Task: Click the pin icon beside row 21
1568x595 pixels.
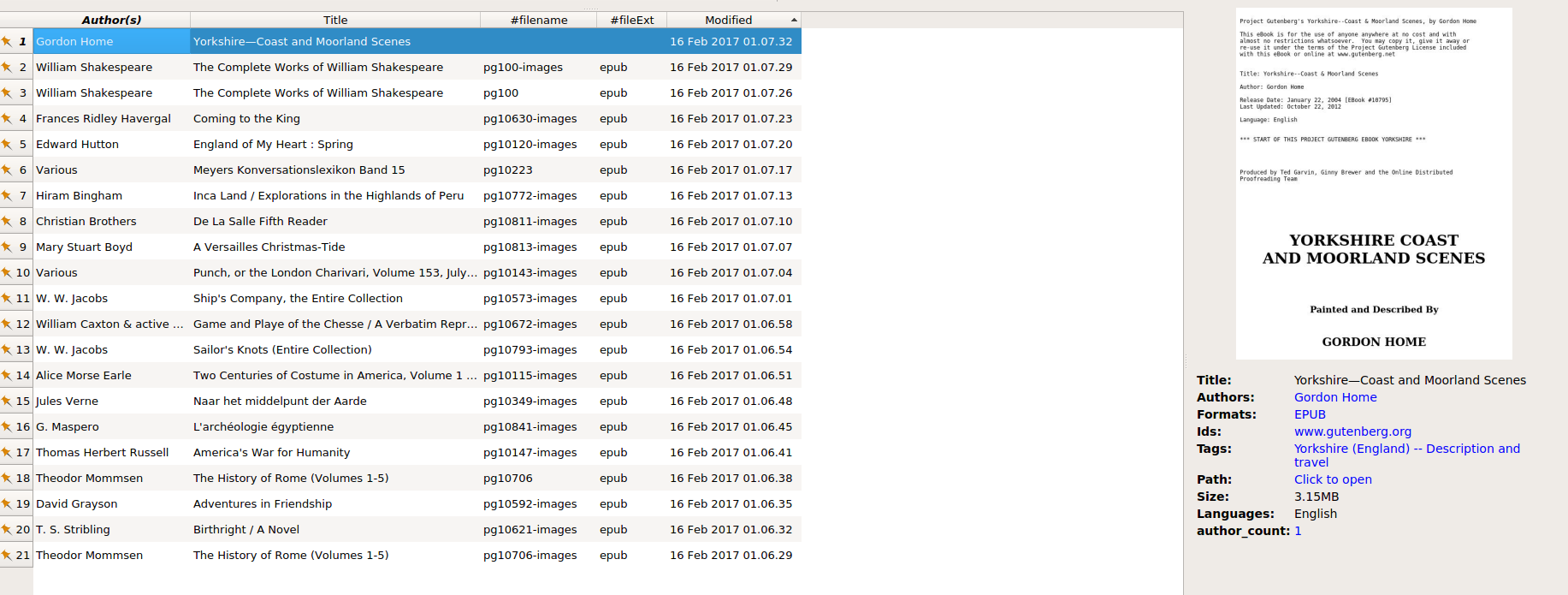Action: click(x=6, y=555)
